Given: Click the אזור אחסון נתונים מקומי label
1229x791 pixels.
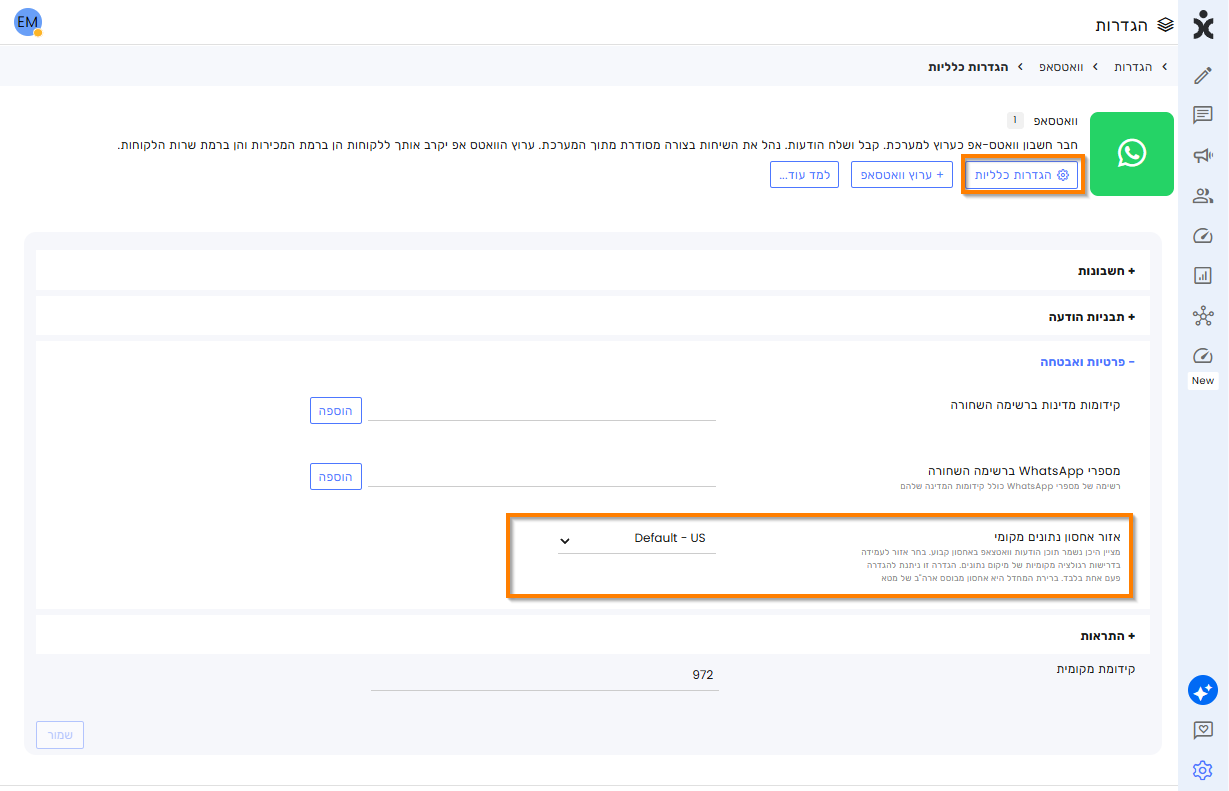Looking at the screenshot, I should point(1058,538).
